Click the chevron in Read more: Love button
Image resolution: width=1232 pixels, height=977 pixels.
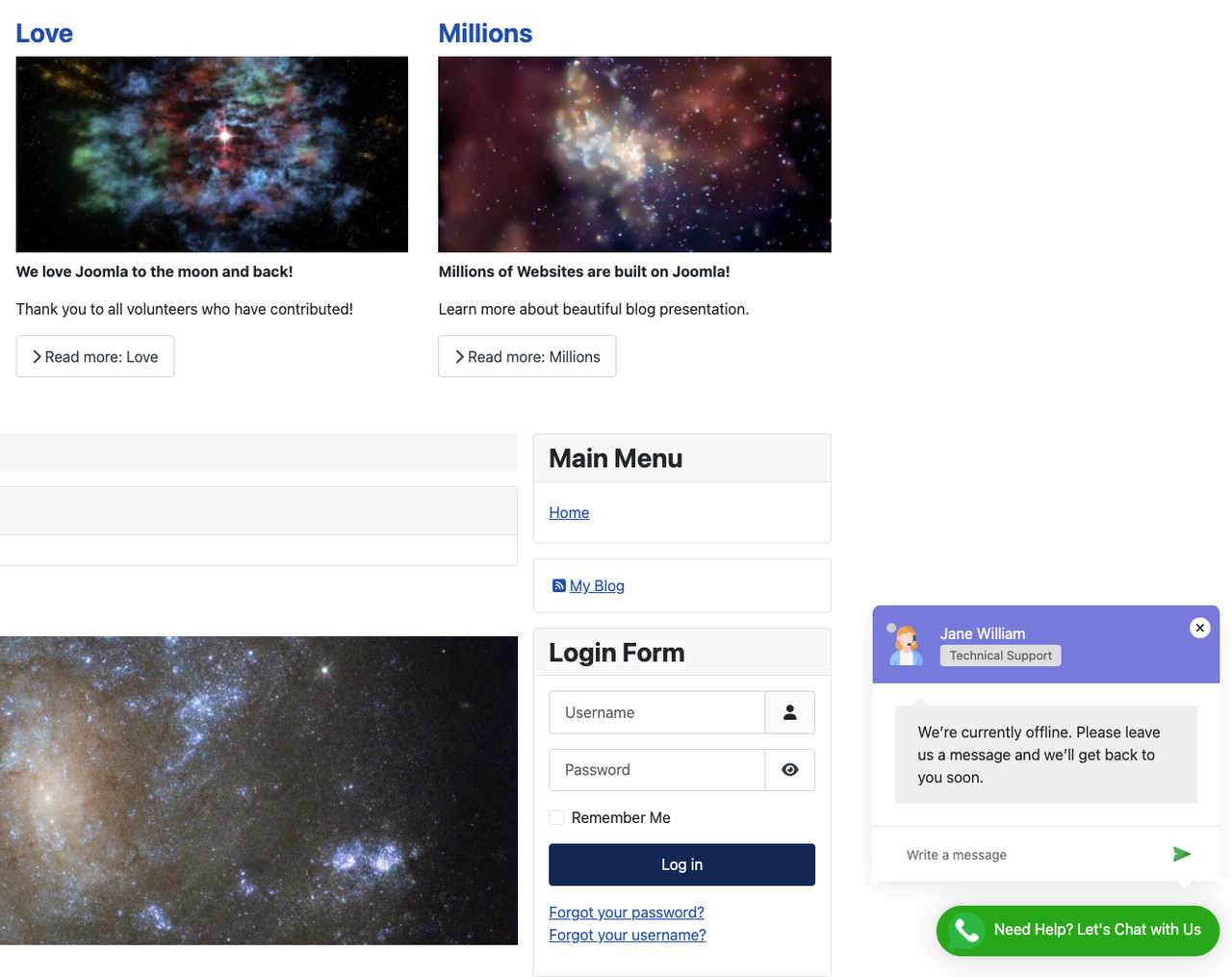pyautogui.click(x=37, y=356)
